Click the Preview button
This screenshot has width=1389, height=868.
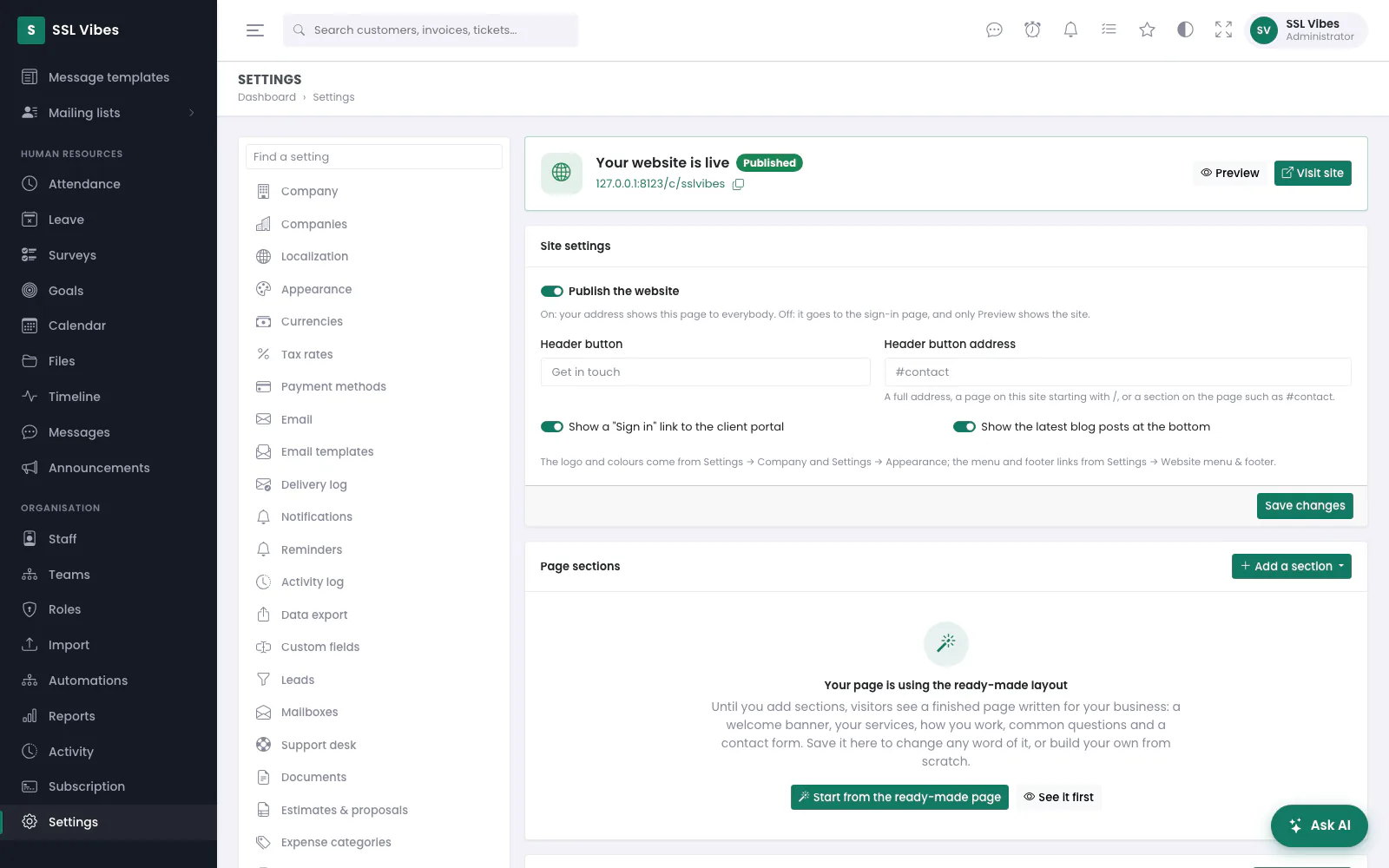point(1230,173)
